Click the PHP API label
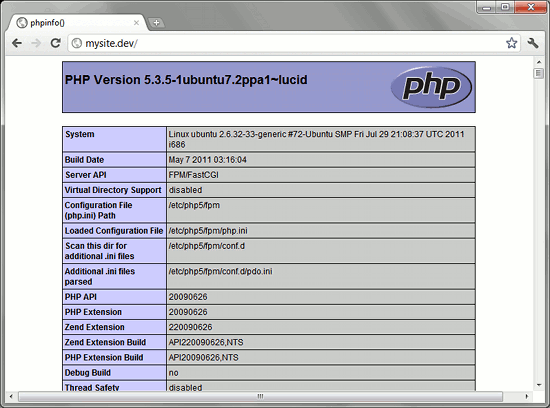This screenshot has width=550, height=408. [81, 297]
